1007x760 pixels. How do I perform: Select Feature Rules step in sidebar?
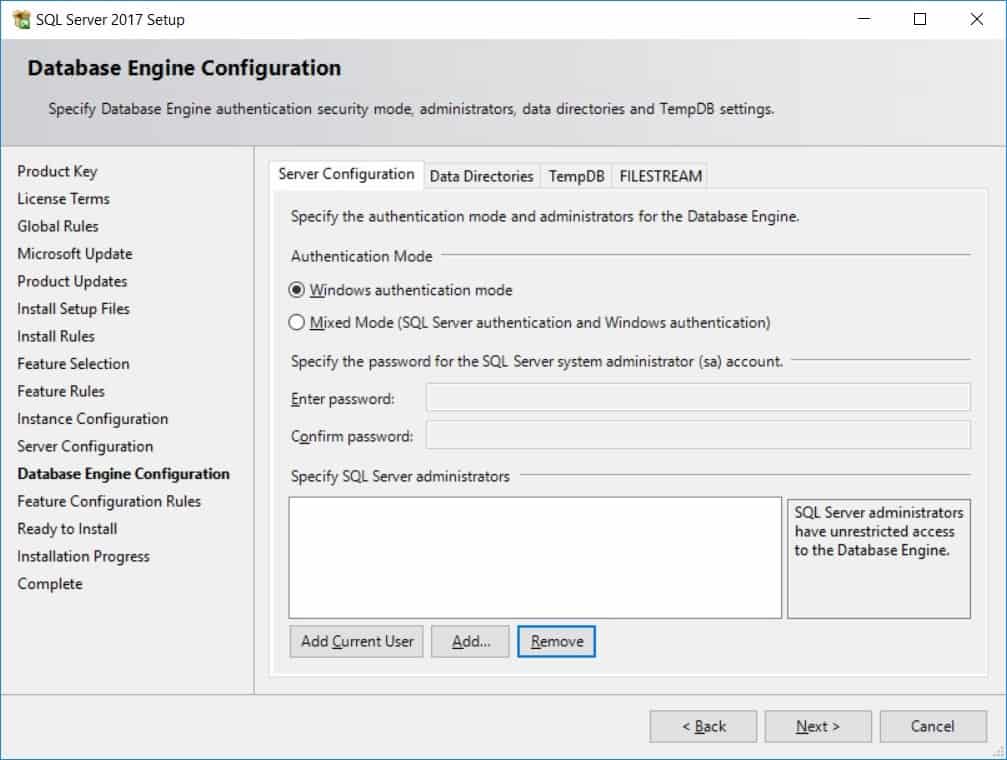click(x=61, y=391)
